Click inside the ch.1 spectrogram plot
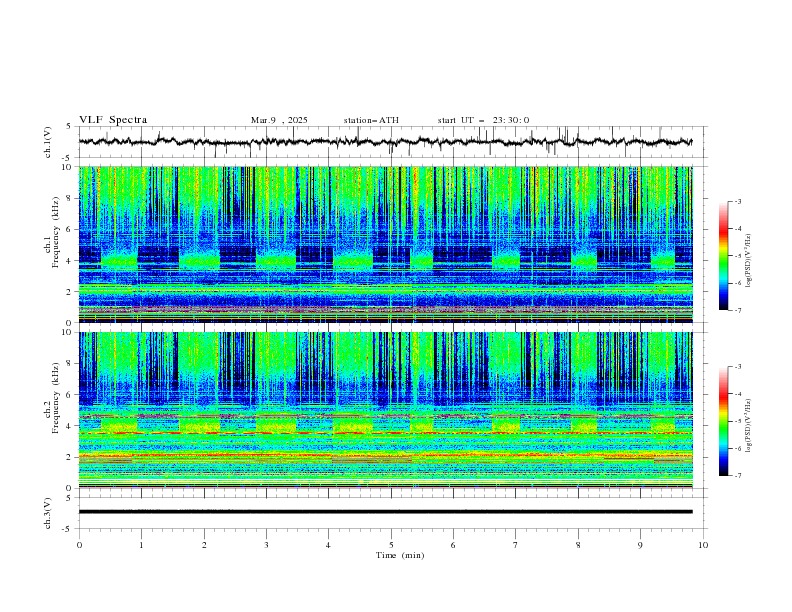This screenshot has height=612, width=792. 386,244
